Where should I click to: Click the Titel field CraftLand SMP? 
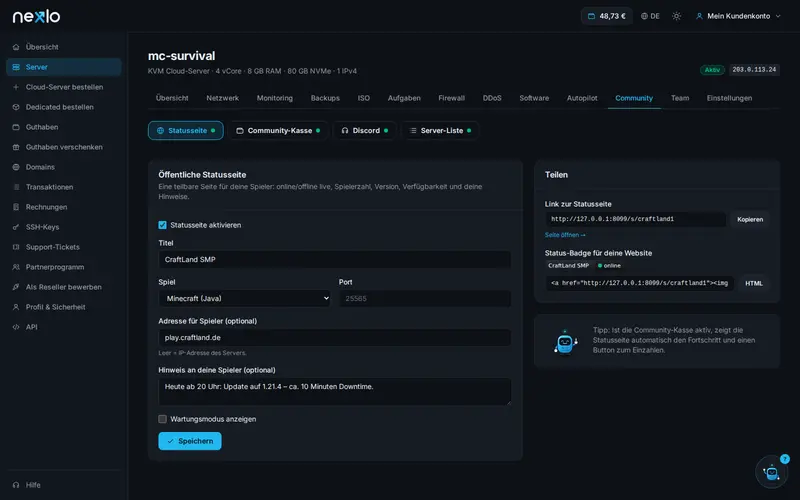334,260
